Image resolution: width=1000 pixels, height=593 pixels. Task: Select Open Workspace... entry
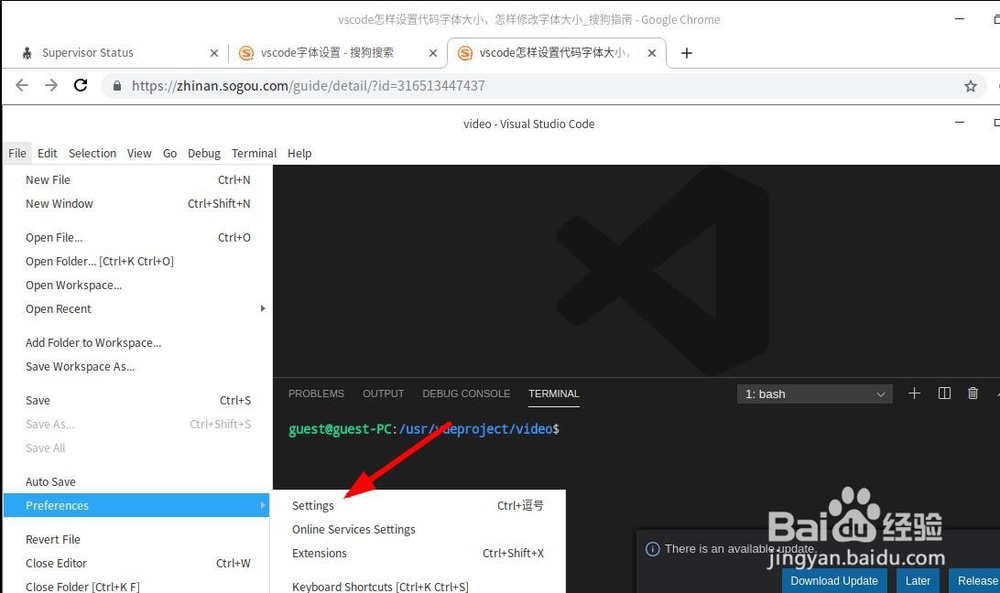pos(138,285)
